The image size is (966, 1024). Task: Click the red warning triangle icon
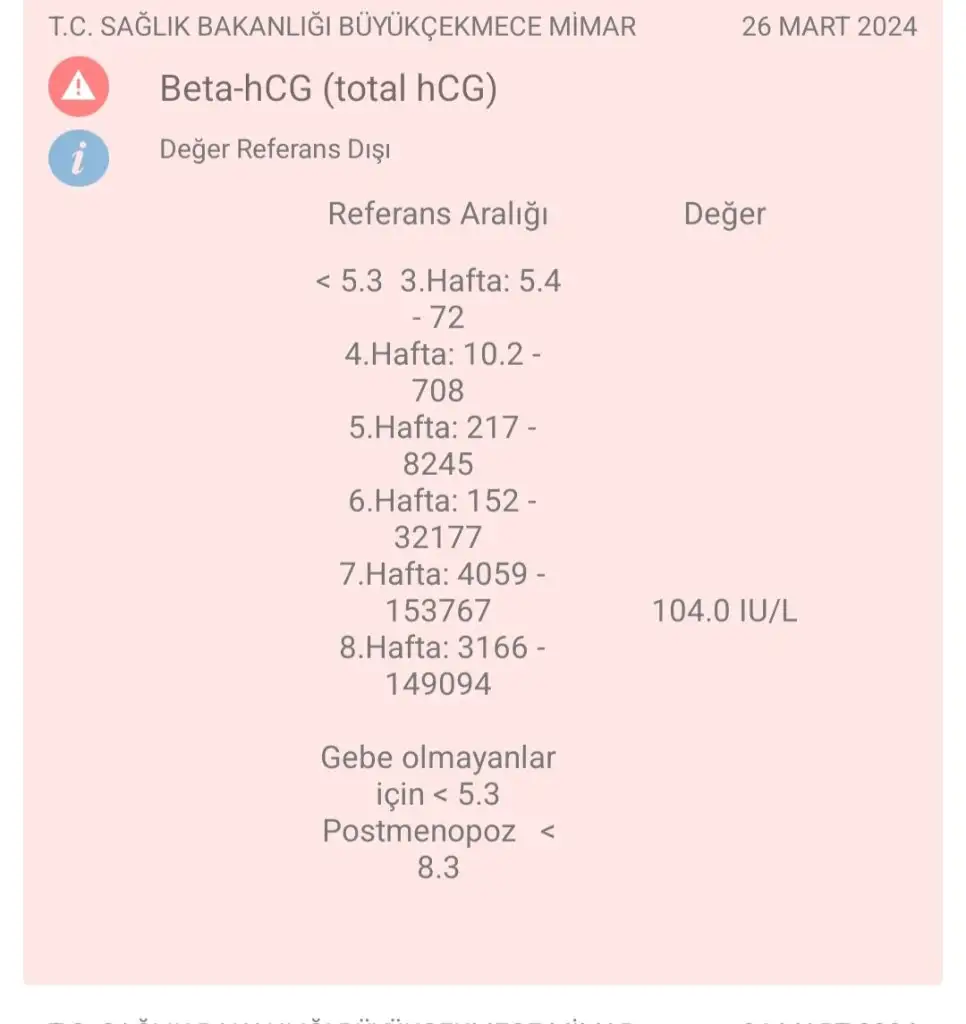(78, 87)
